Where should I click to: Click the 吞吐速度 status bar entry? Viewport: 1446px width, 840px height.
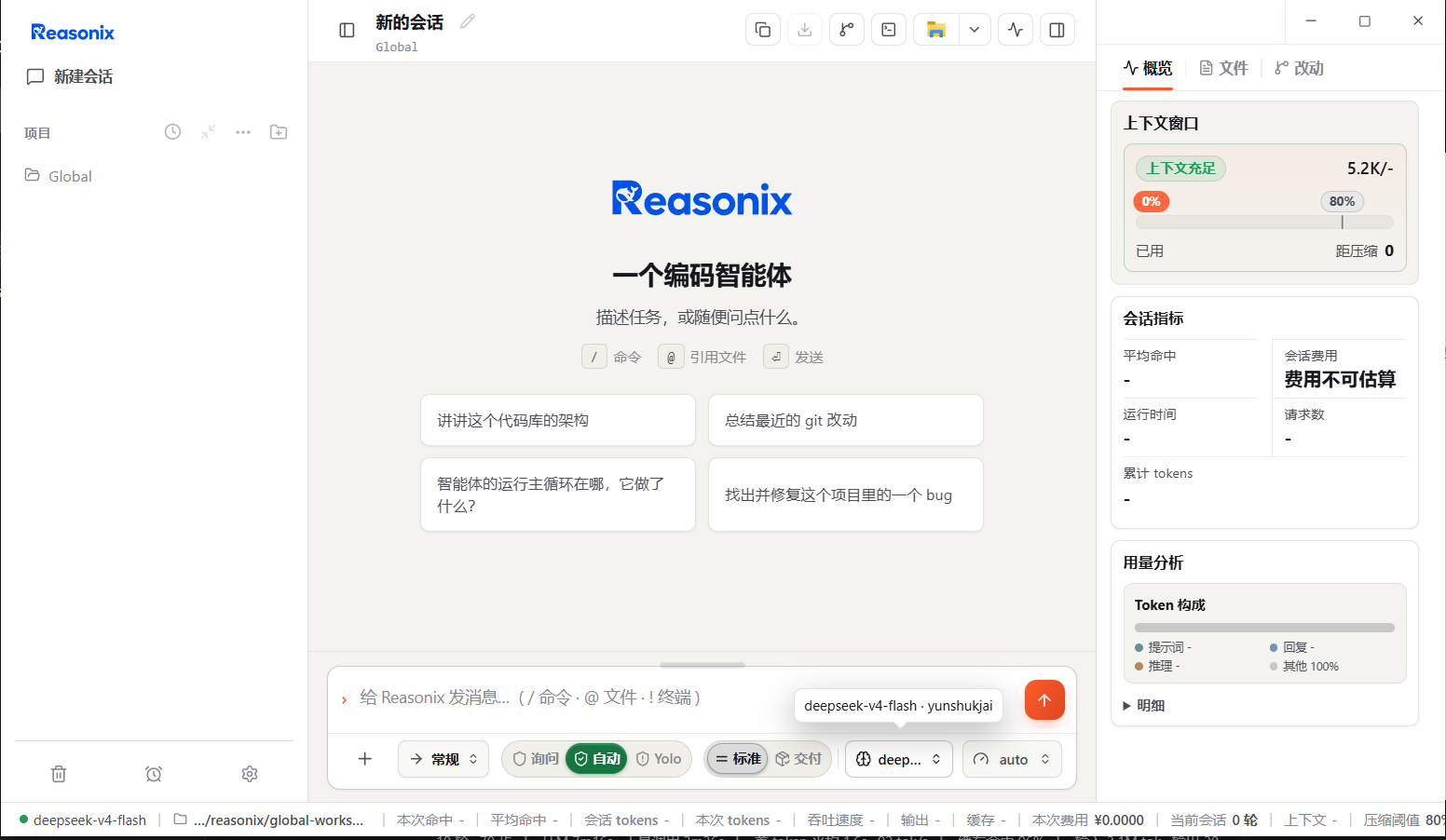click(x=840, y=820)
